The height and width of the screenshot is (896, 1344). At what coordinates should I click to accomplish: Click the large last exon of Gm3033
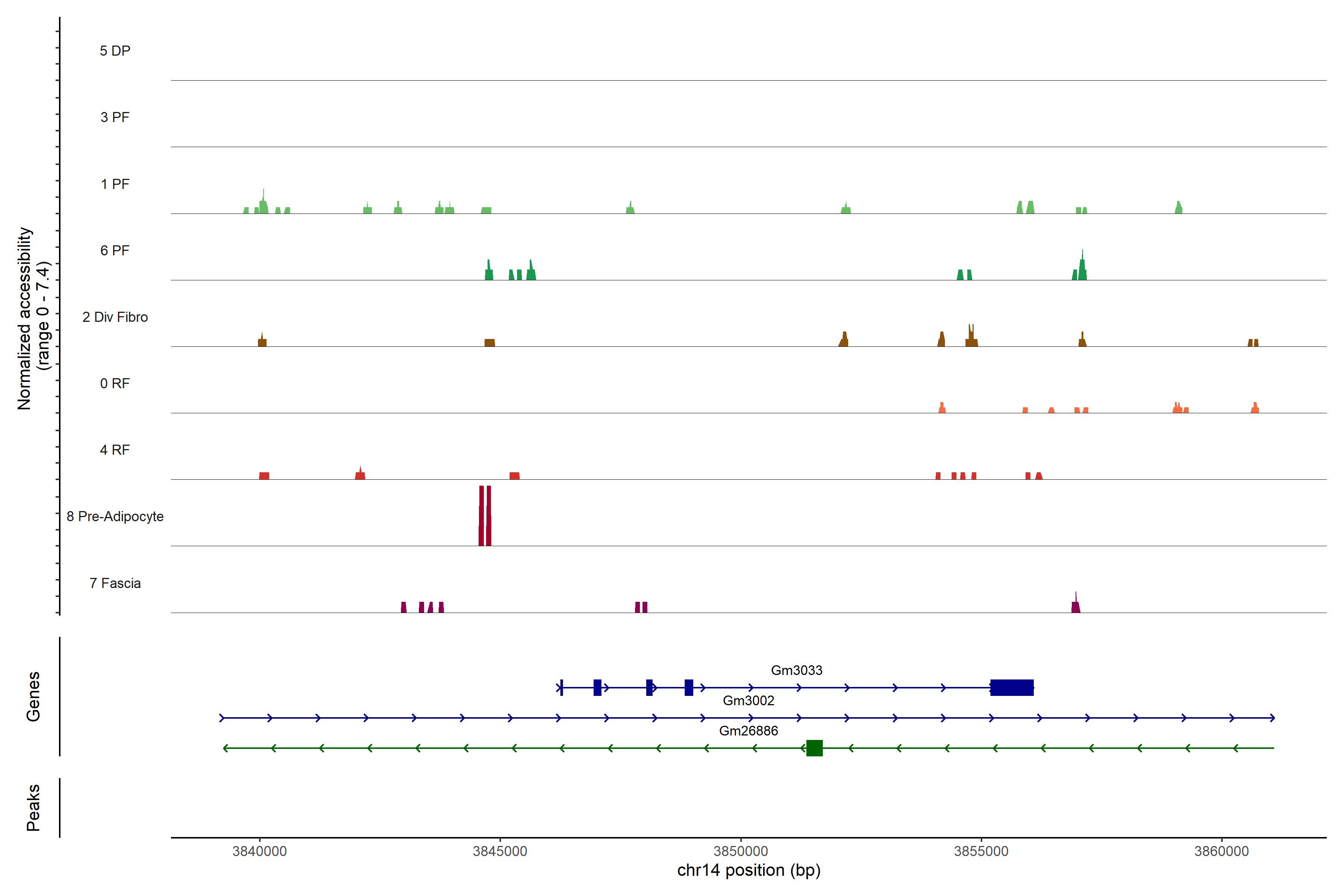[x=1011, y=687]
